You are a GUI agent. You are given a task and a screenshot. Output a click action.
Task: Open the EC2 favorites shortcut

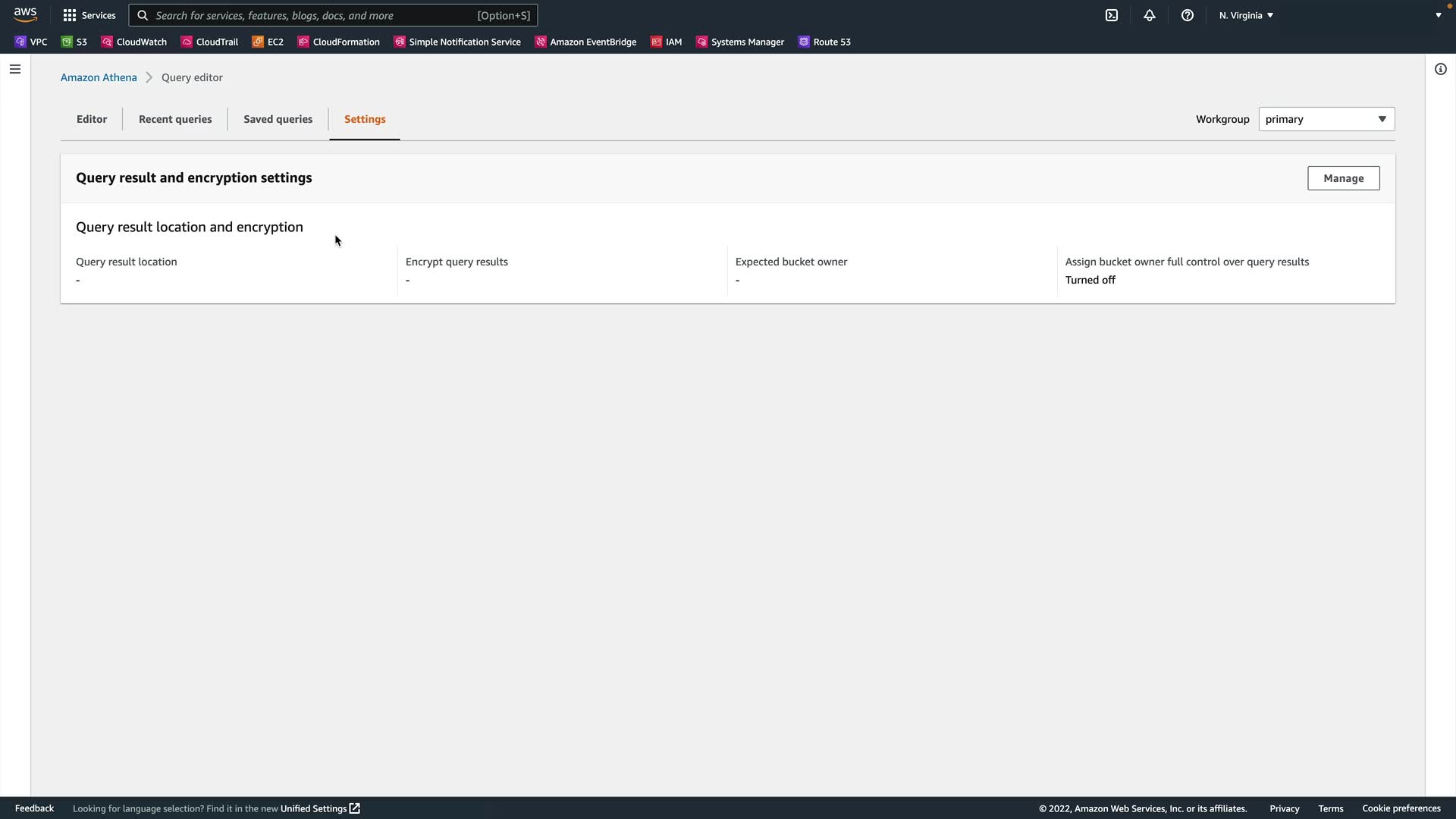268,42
